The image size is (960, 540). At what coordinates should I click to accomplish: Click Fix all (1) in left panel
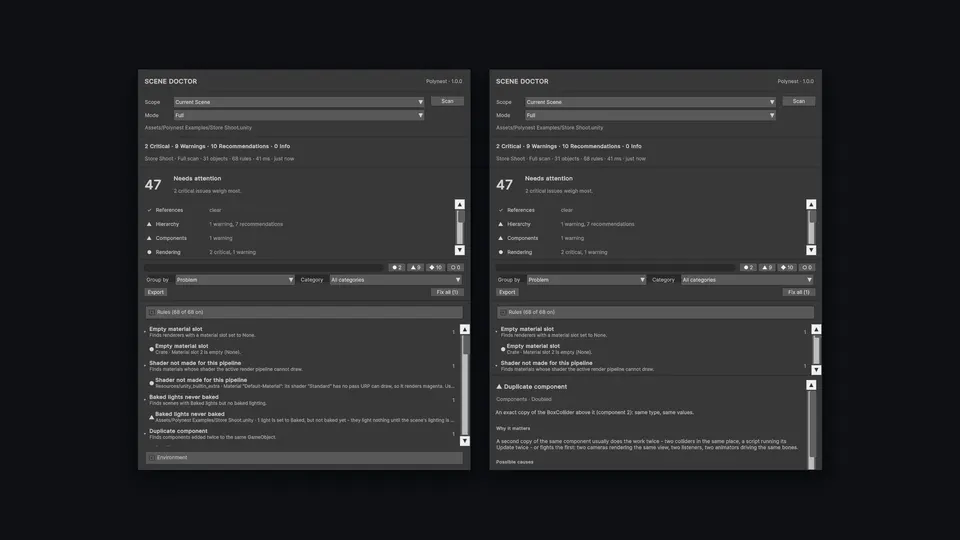447,292
